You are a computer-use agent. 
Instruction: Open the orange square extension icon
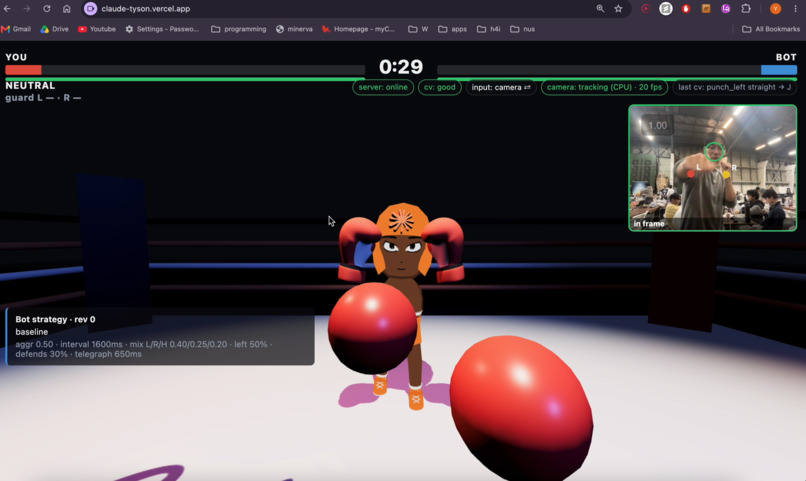[x=706, y=9]
